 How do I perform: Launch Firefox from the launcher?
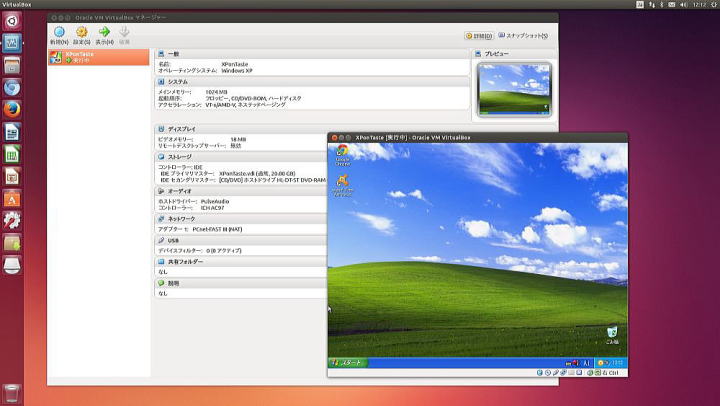tap(12, 109)
